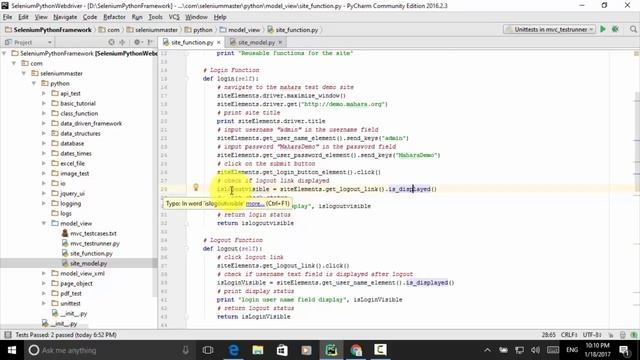Start debugging with the green bug icon

pos(615,29)
